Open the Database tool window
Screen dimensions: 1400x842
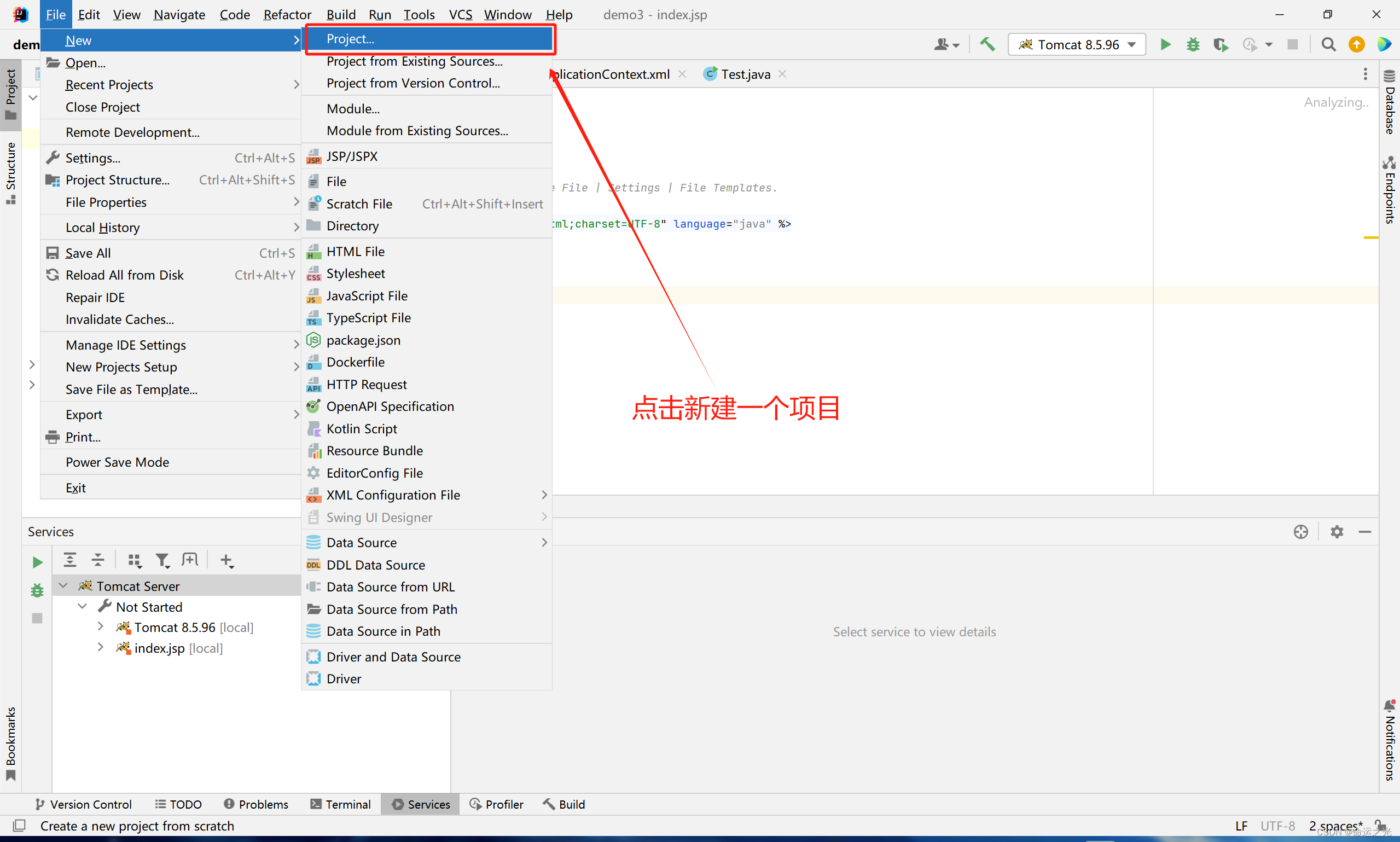tap(1389, 102)
